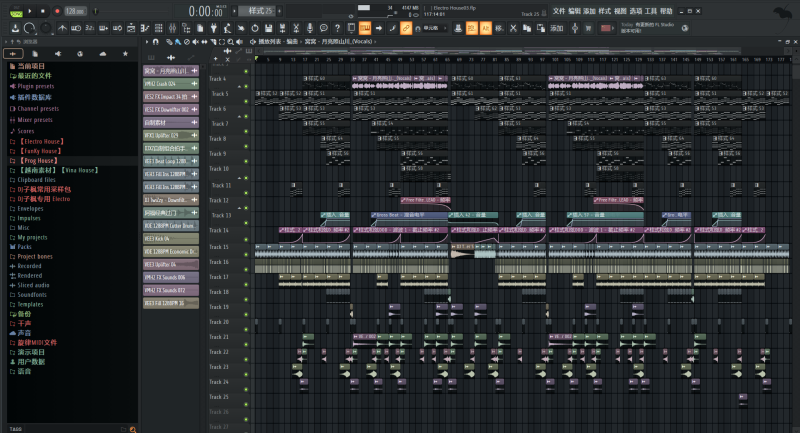Select the playlist magnet snap icon
Image resolution: width=800 pixels, height=433 pixels.
pos(156,42)
